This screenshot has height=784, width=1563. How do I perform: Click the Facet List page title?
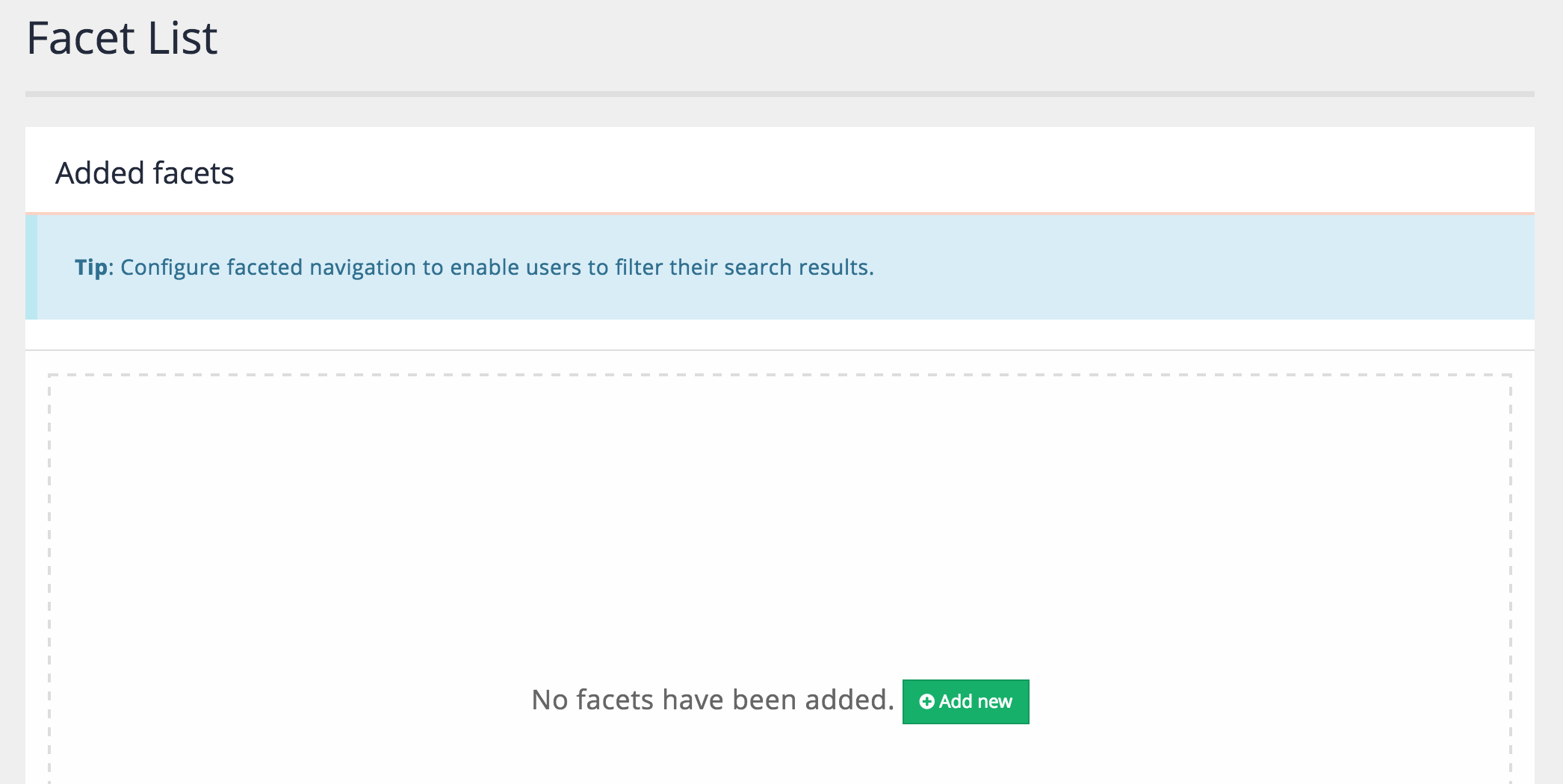click(122, 39)
